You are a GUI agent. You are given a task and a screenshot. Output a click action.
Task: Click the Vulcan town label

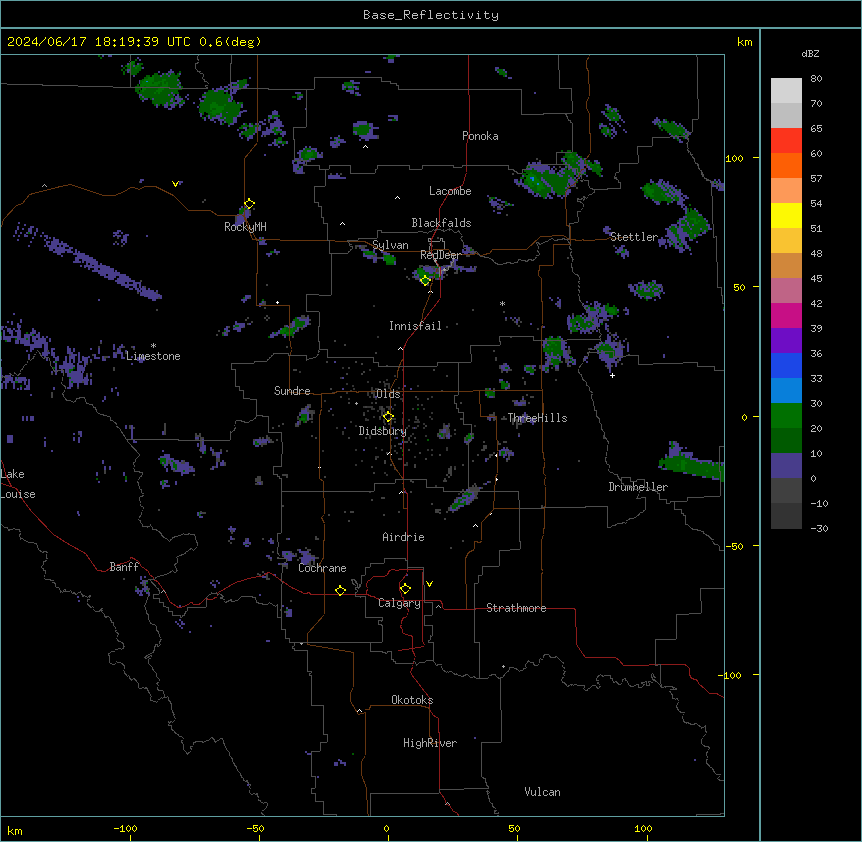pyautogui.click(x=543, y=792)
